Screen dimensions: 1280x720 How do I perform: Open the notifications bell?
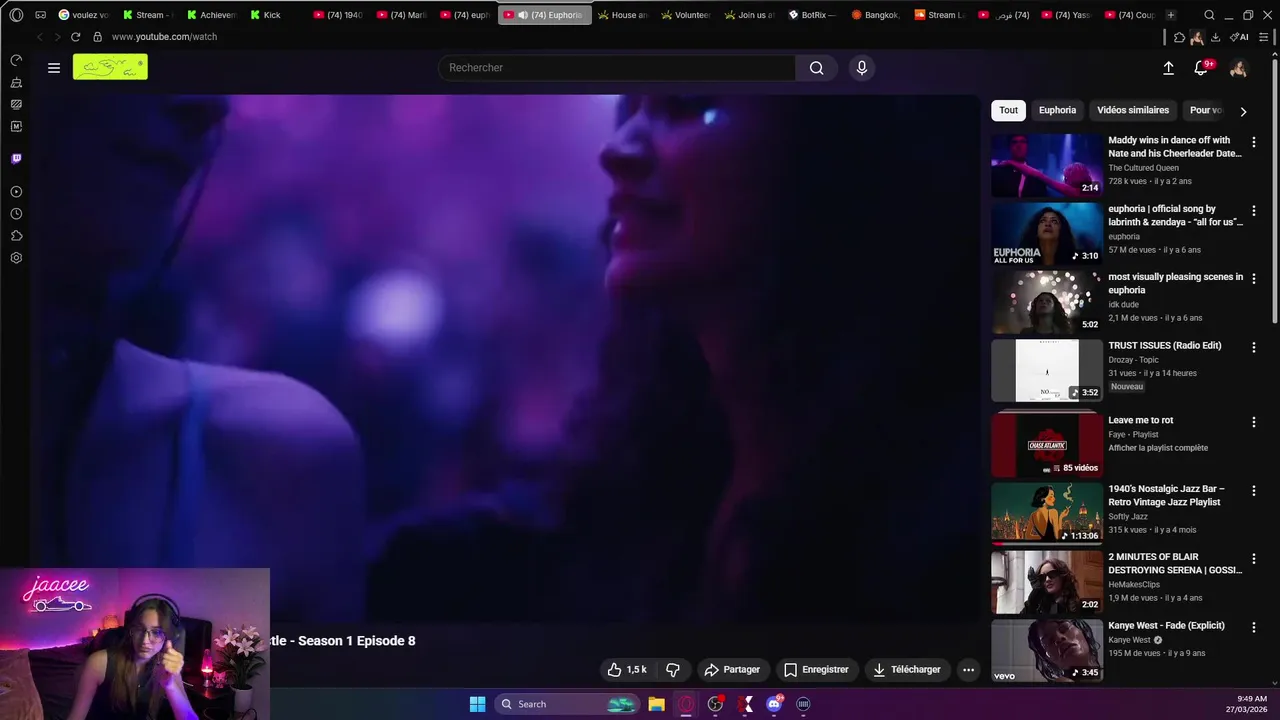[x=1201, y=68]
